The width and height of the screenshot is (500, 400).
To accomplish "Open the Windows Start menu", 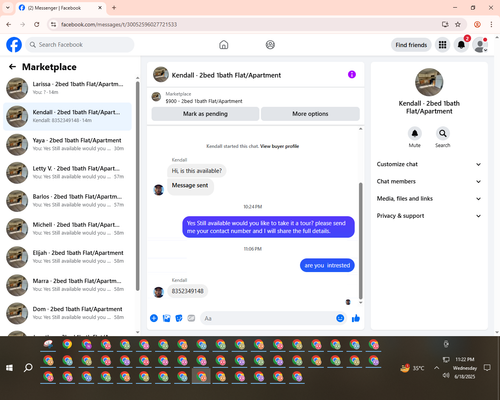I will click(9, 368).
